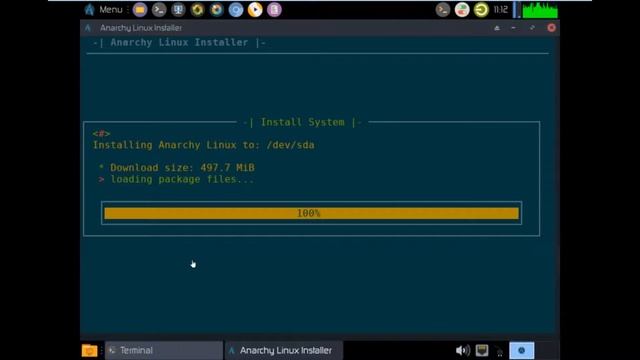Launch the media player play icon
The width and height of the screenshot is (640, 360).
255,10
